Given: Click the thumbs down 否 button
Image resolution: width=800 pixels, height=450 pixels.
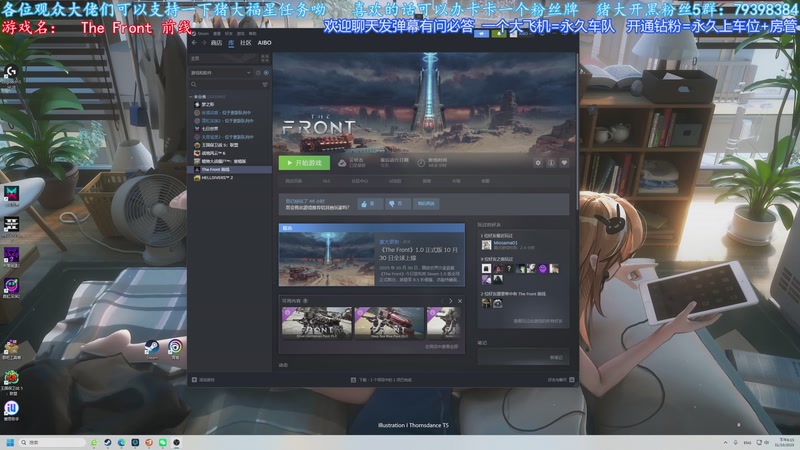Looking at the screenshot, I should (396, 204).
